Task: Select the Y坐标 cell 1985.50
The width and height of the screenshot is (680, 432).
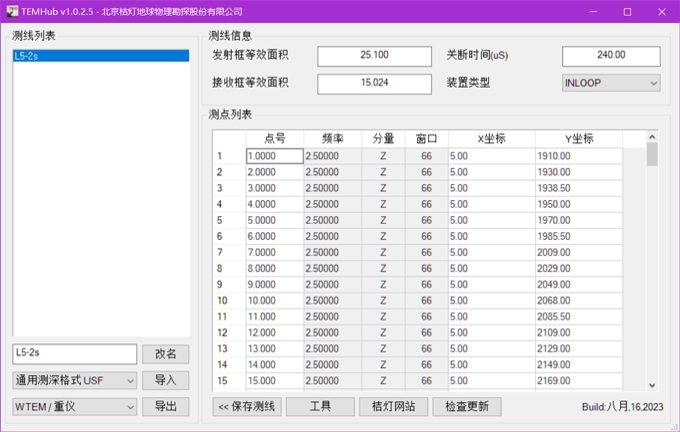Action: point(579,236)
